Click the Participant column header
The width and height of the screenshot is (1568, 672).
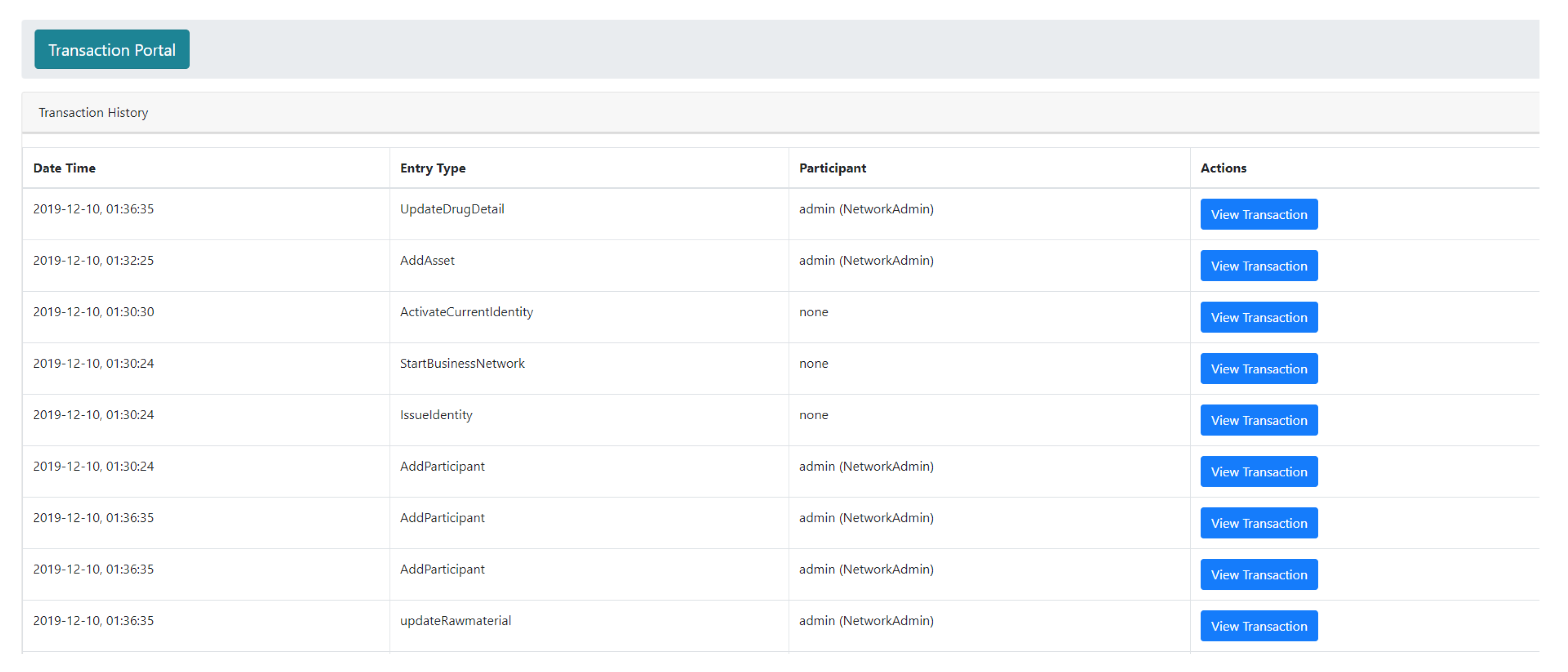point(832,168)
